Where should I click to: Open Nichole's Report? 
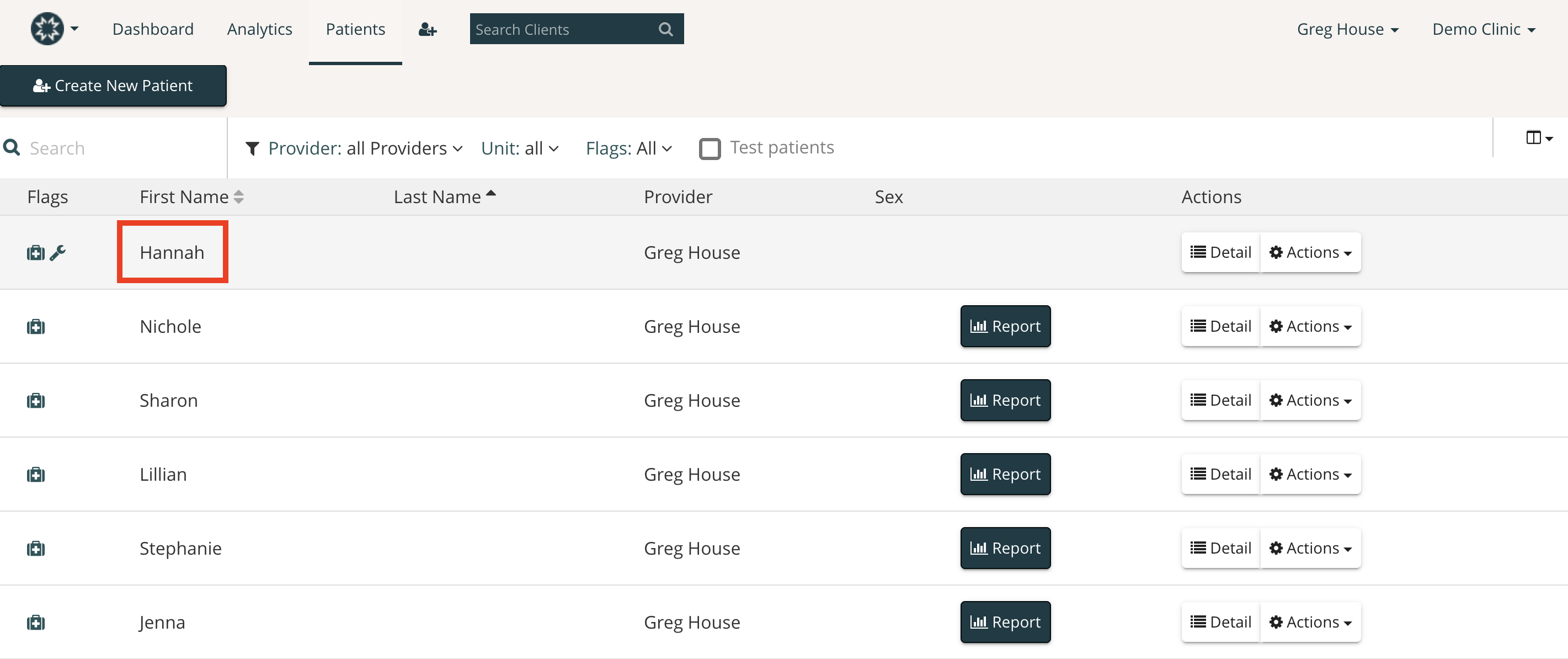tap(1005, 326)
